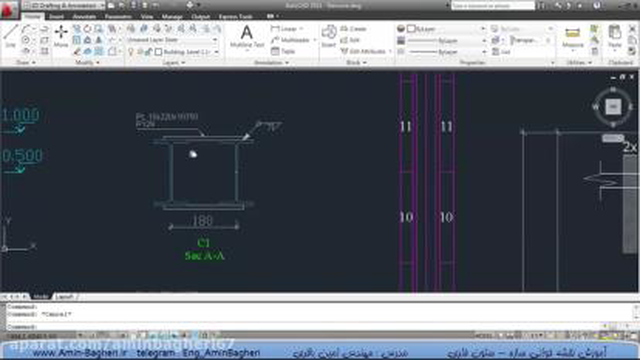The height and width of the screenshot is (360, 640).
Task: Toggle layer on/off lightbulb icon
Action: [x=131, y=52]
